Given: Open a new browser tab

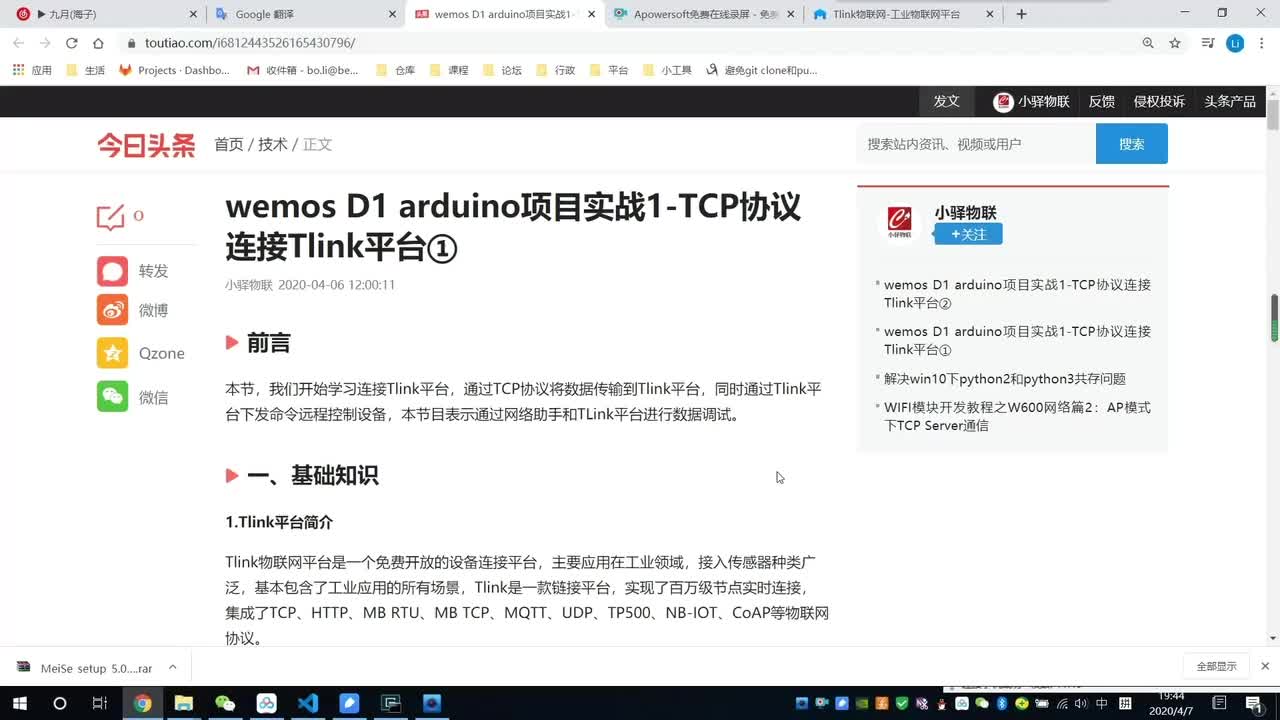Looking at the screenshot, I should pos(1021,14).
